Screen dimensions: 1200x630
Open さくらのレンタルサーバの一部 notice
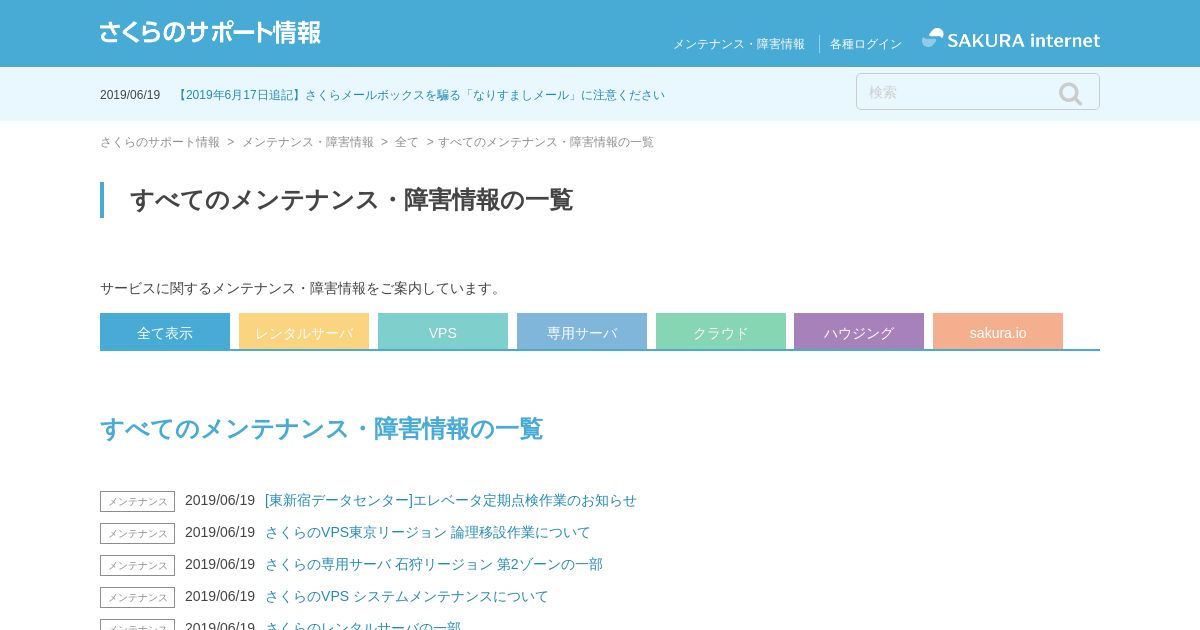pos(363,625)
